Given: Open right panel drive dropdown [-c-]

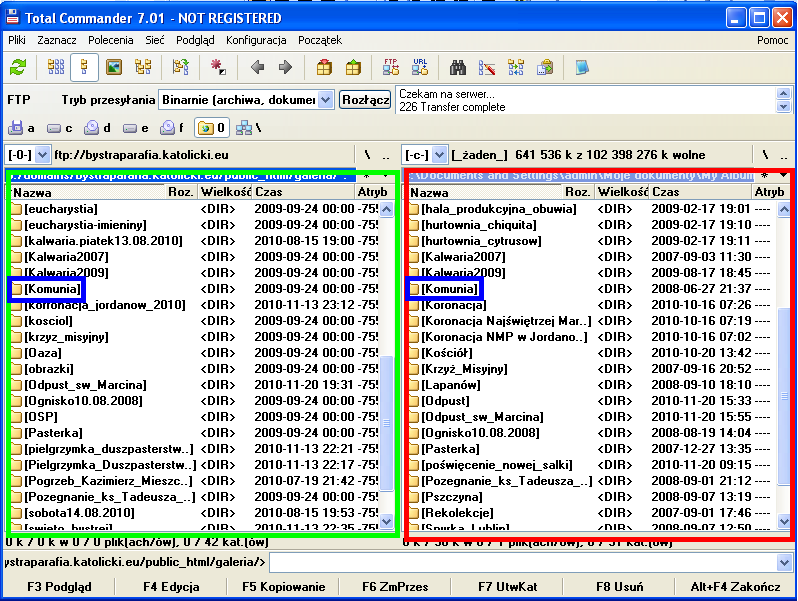Looking at the screenshot, I should coord(436,155).
